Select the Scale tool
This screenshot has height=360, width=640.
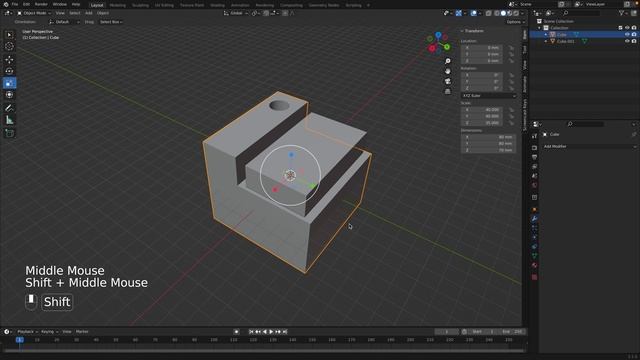9,83
